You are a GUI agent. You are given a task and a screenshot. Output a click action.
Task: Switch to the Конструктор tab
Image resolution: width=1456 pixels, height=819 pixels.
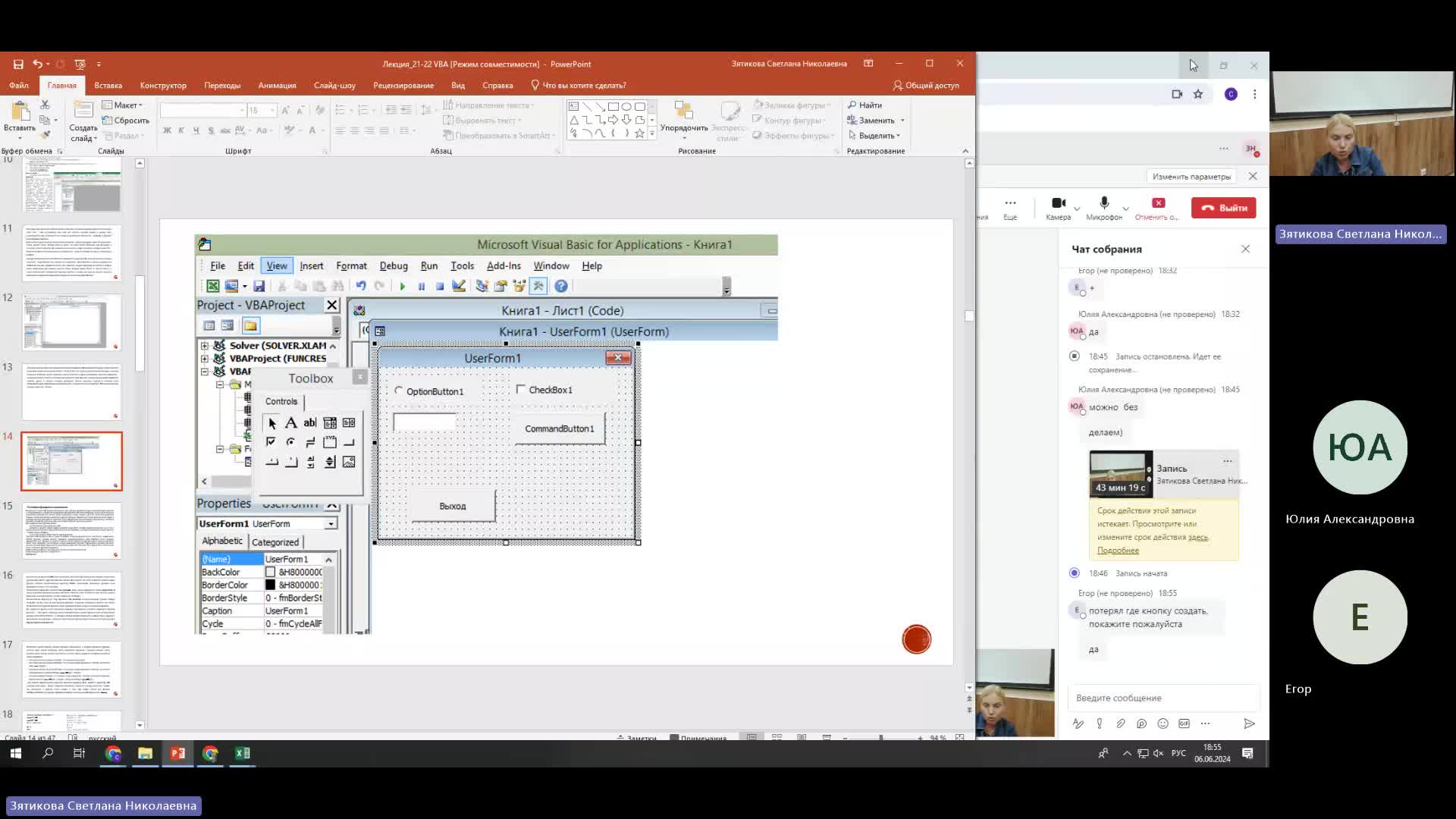point(163,86)
